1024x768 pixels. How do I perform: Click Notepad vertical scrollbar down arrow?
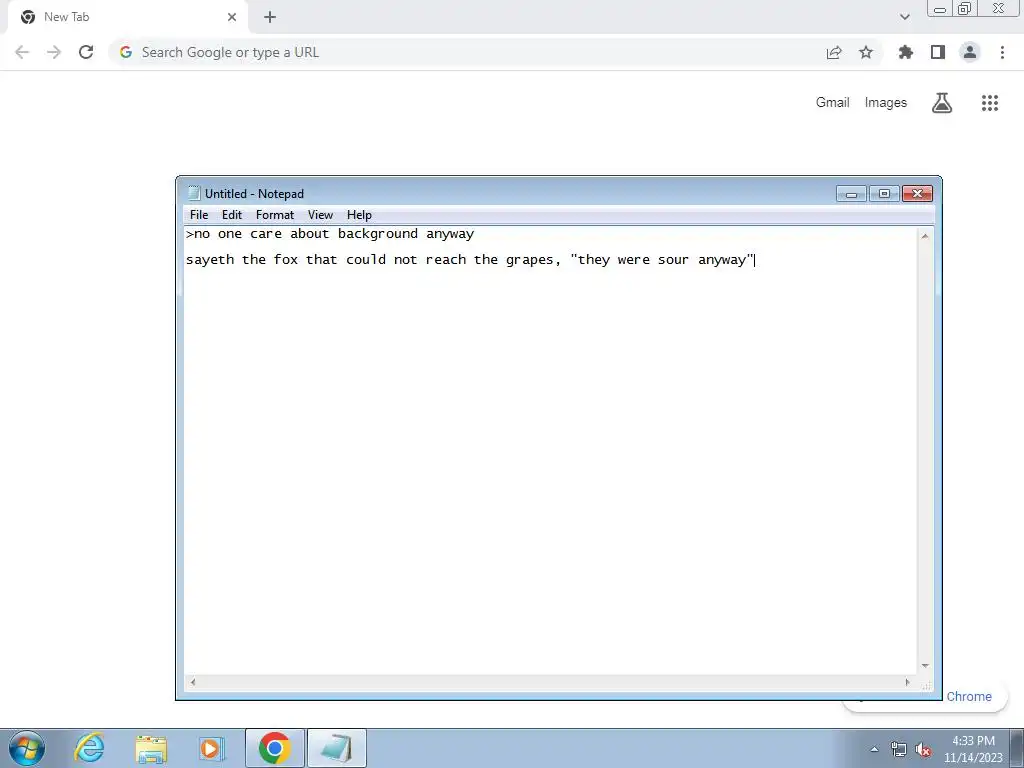(x=925, y=666)
